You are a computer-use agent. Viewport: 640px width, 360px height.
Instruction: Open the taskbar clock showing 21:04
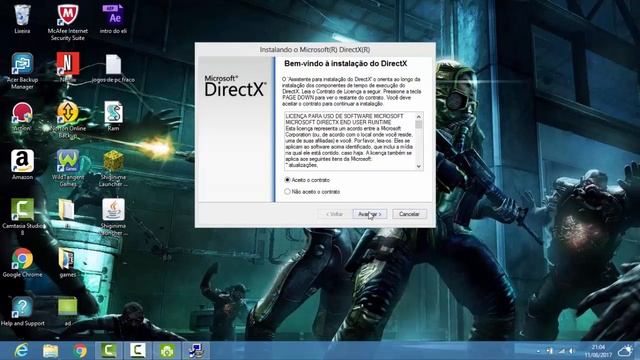[598, 351]
